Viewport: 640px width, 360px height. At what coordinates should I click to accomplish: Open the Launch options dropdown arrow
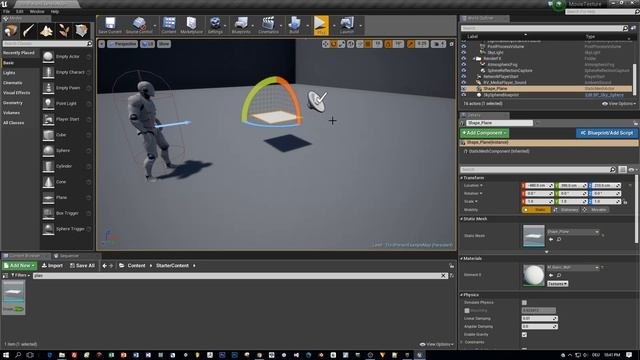tap(360, 26)
